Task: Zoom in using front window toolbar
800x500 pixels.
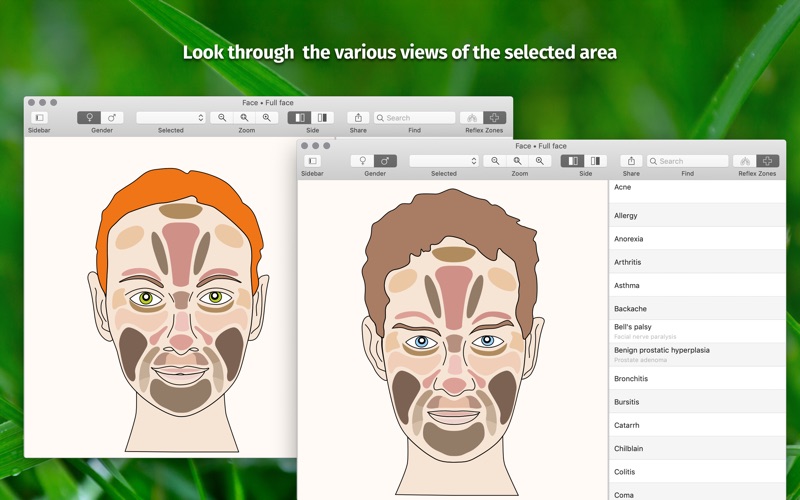Action: 540,161
